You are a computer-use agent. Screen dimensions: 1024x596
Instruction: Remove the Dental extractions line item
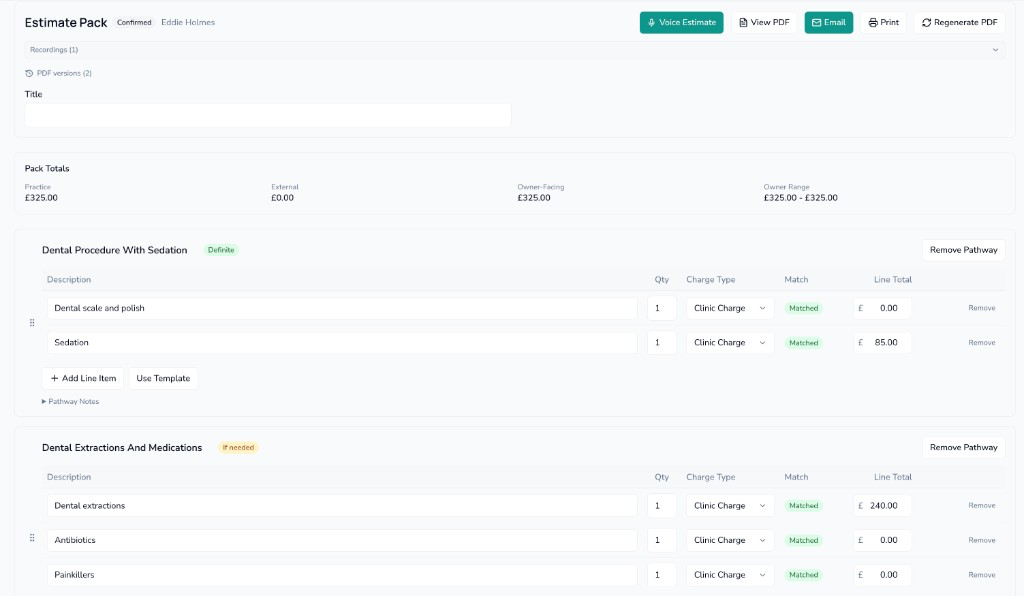[982, 506]
